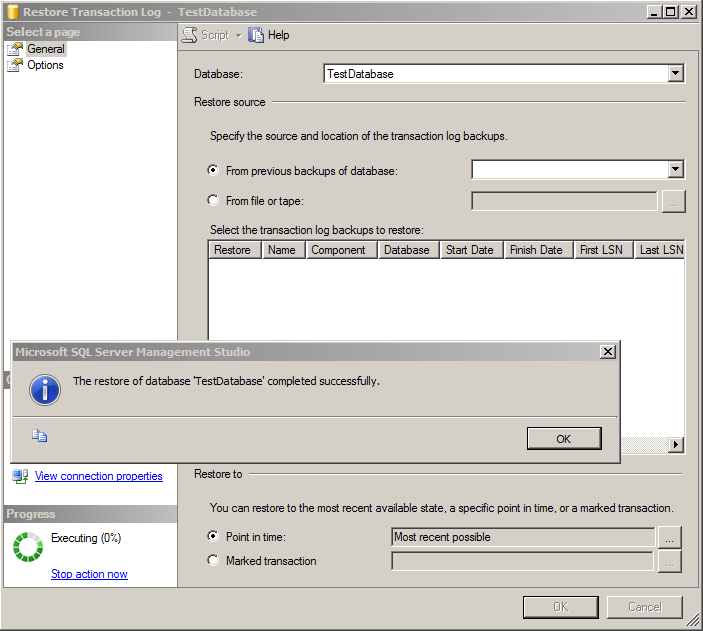The width and height of the screenshot is (703, 631).
Task: Click browse button for file or tape
Action: click(x=673, y=201)
